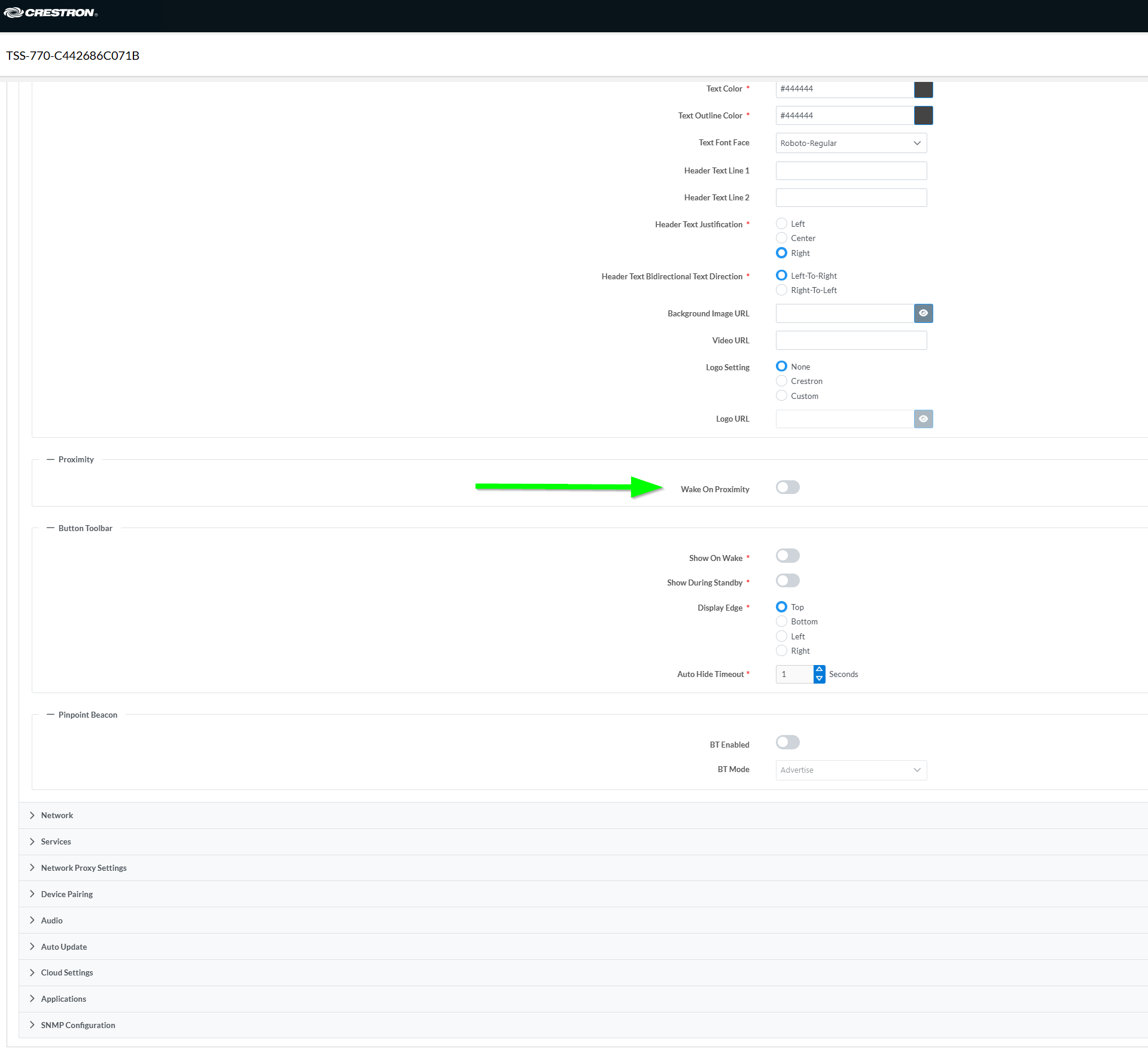Enable the Wake On Proximity toggle
Screen dimensions: 1148x1052
point(787,488)
